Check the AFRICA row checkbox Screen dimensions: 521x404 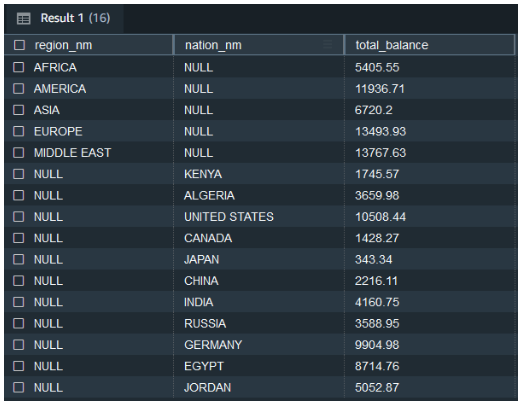click(x=19, y=67)
